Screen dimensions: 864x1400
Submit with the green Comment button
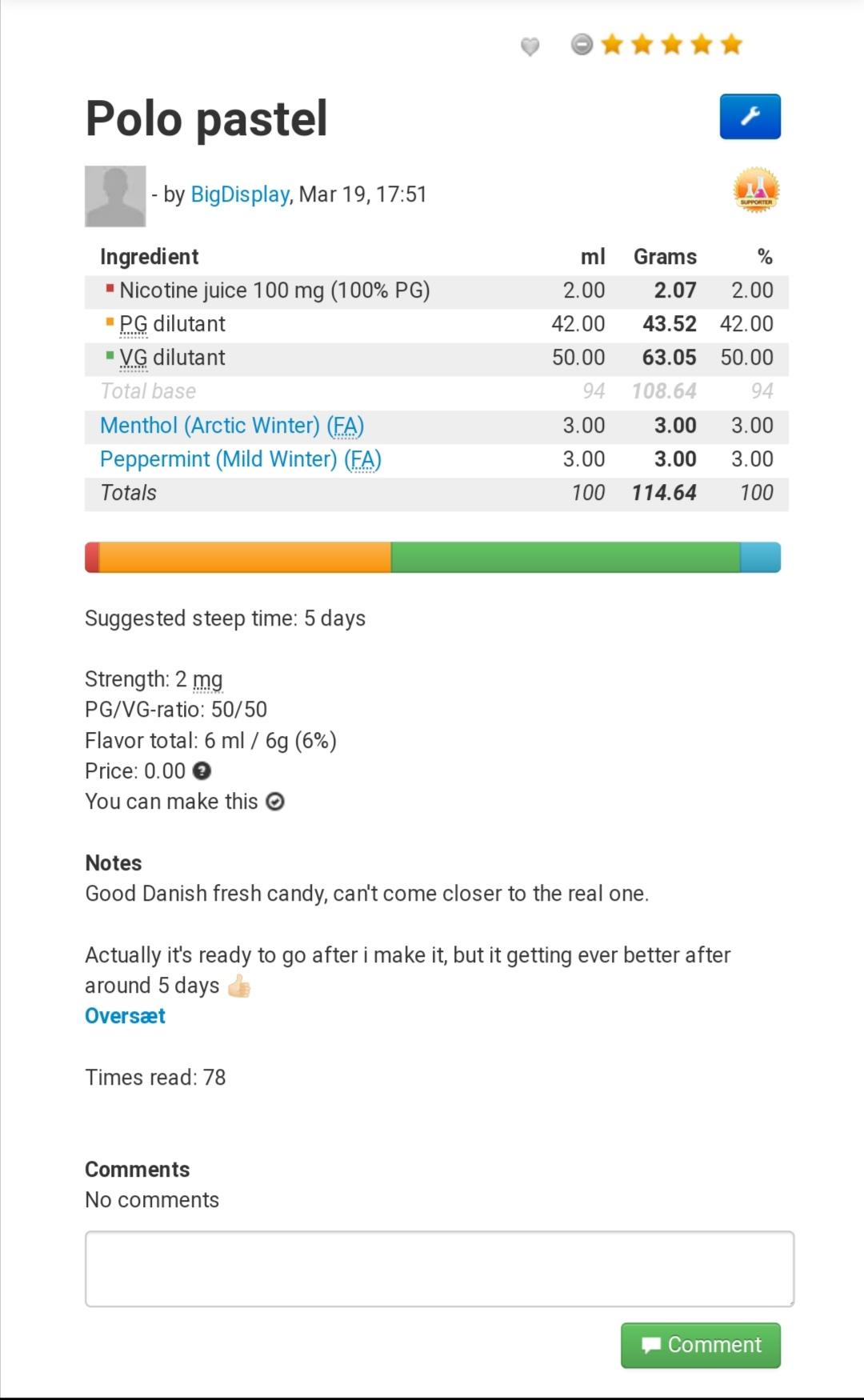700,1345
